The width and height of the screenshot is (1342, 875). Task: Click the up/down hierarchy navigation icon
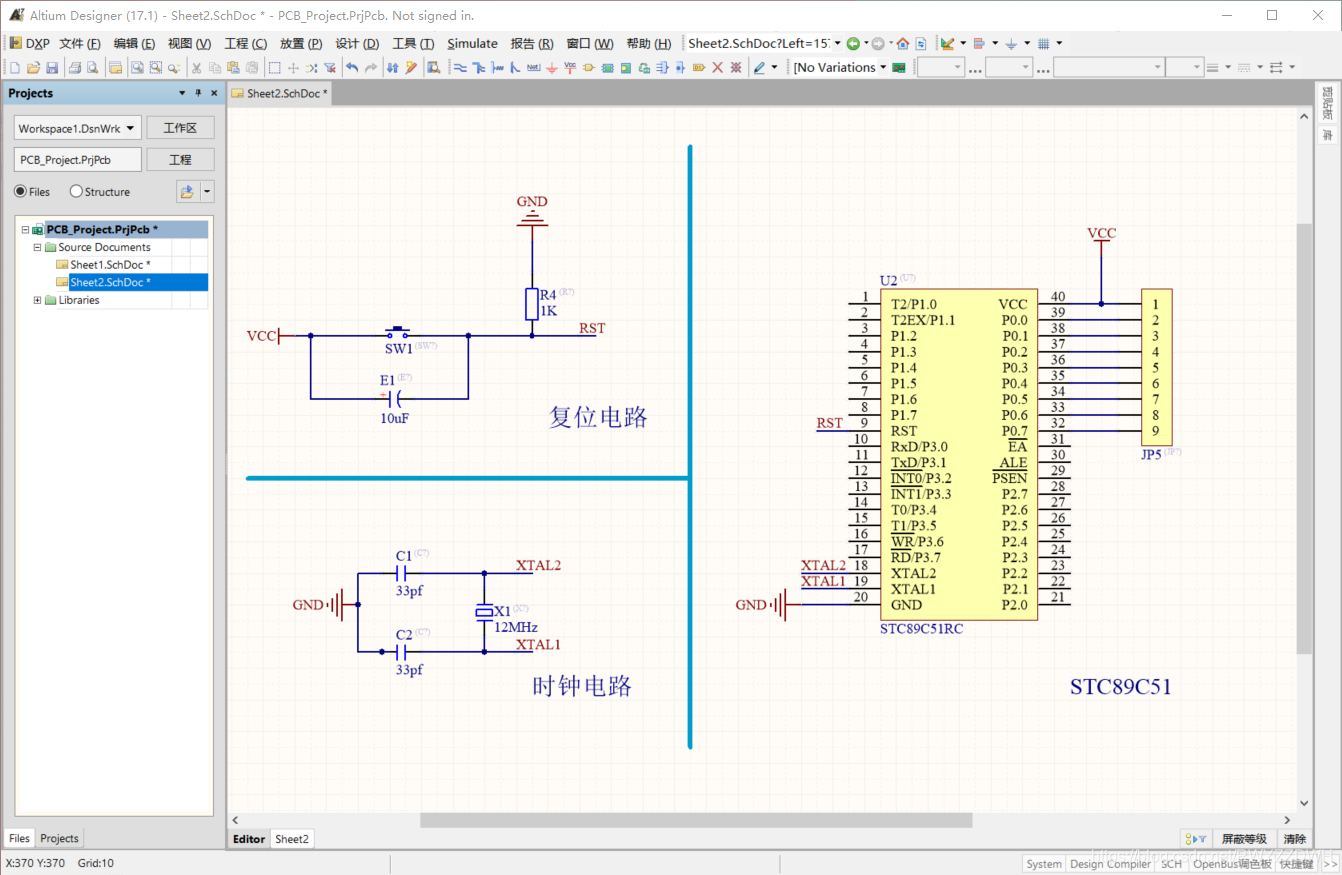tap(392, 68)
